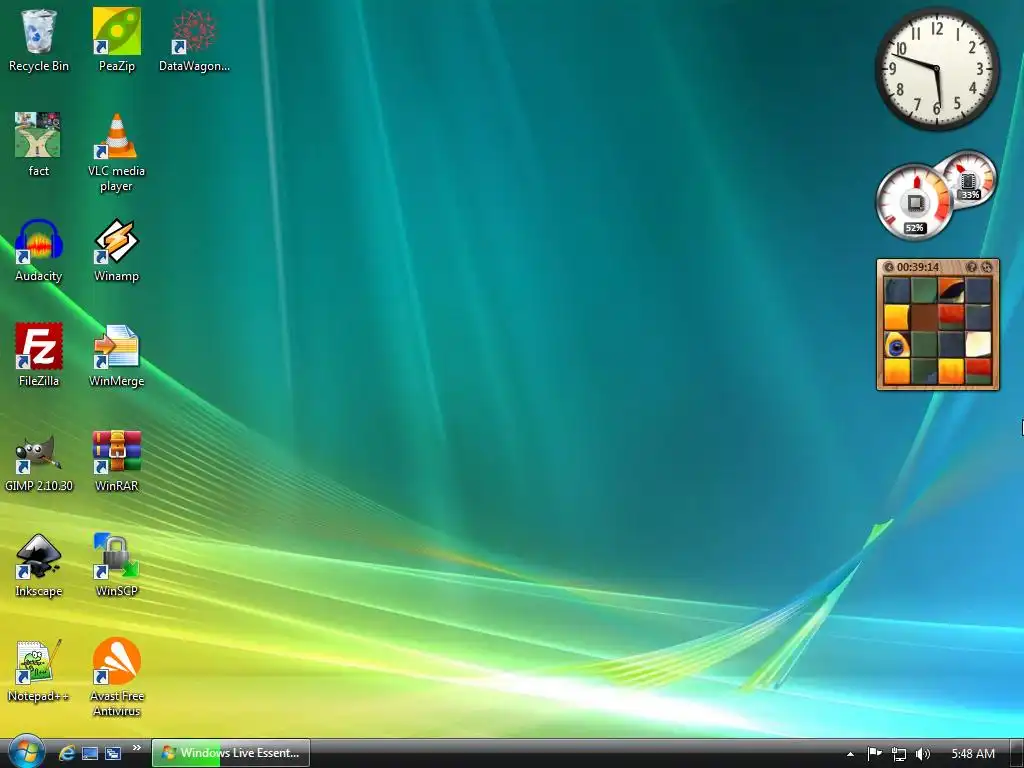Click the memory meter dial showing 33%
The width and height of the screenshot is (1024, 768).
[x=969, y=179]
